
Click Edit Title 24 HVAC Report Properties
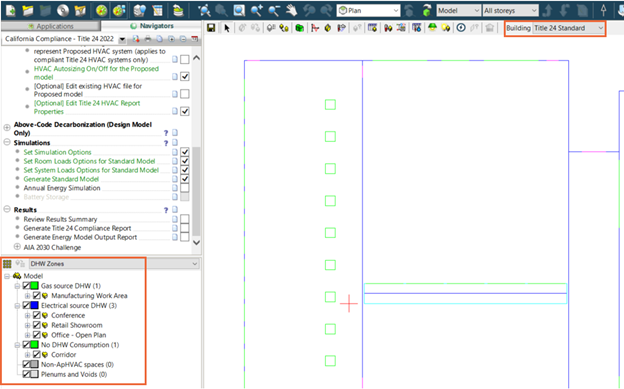[x=87, y=107]
